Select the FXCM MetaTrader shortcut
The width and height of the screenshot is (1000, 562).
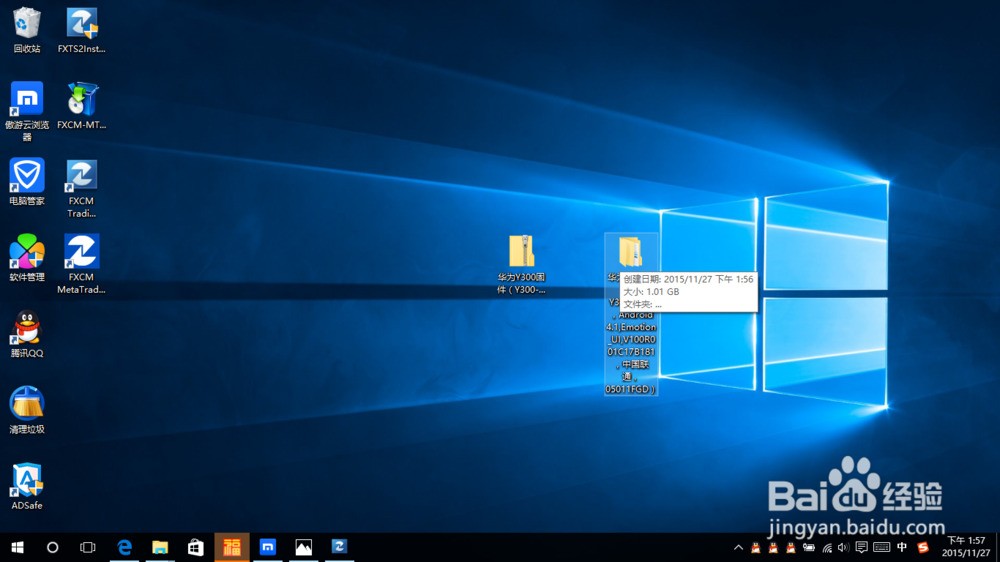tap(82, 264)
